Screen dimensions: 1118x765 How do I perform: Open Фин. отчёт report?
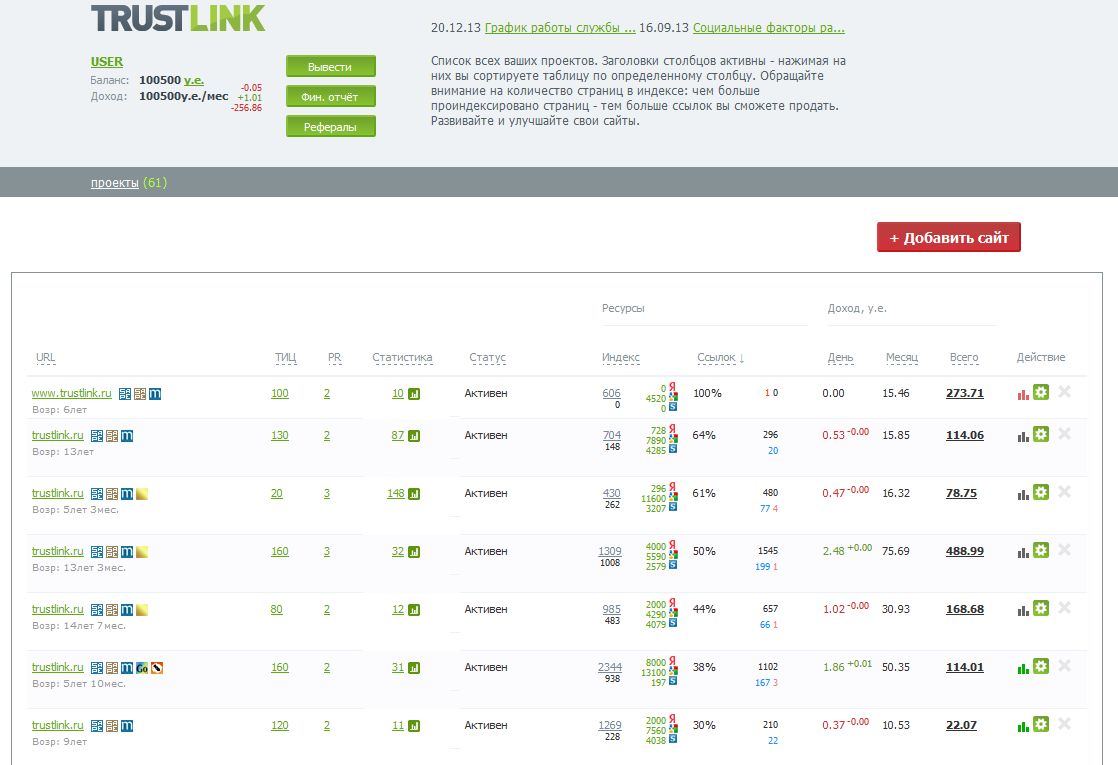tap(331, 96)
